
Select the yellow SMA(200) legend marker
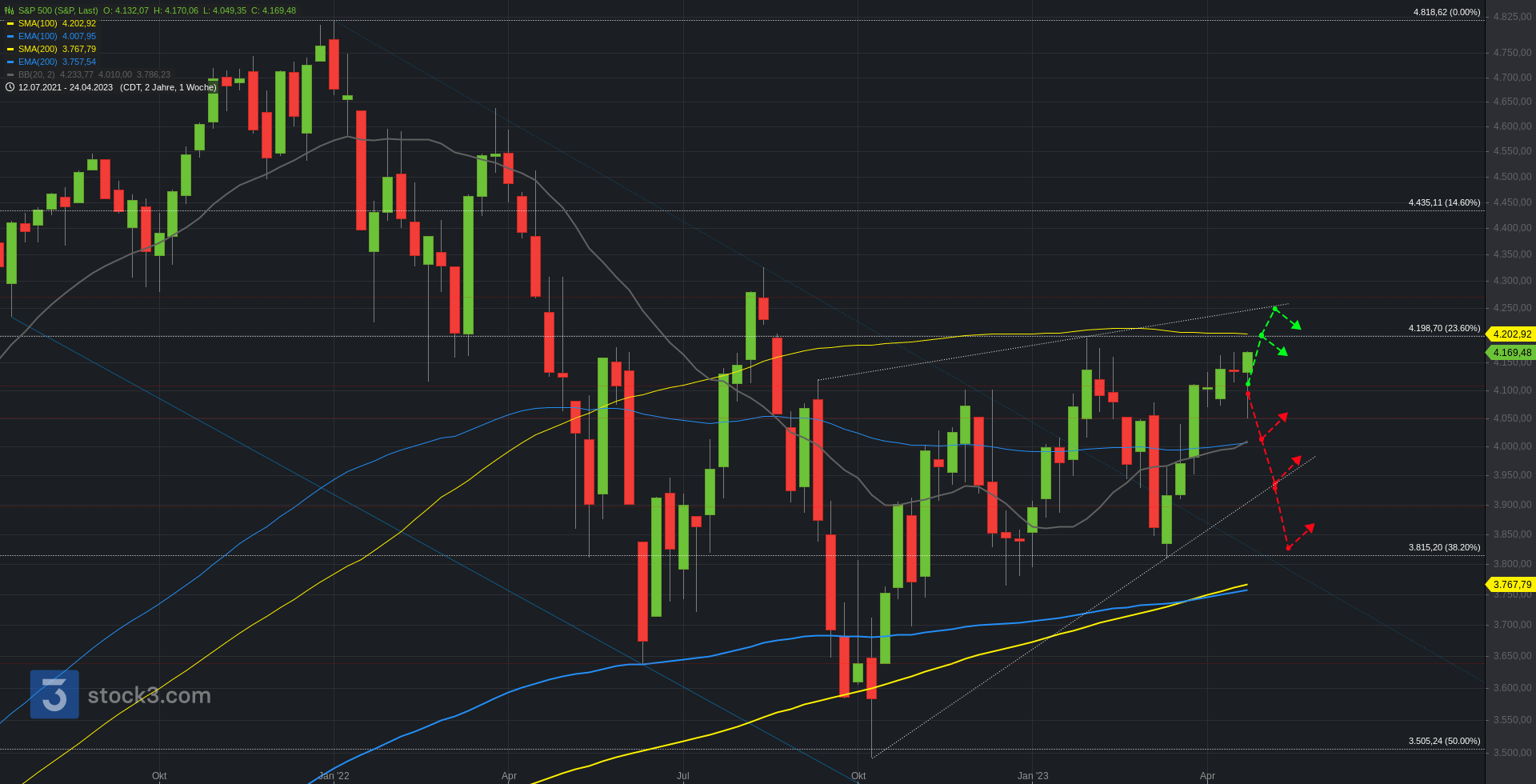pos(10,50)
